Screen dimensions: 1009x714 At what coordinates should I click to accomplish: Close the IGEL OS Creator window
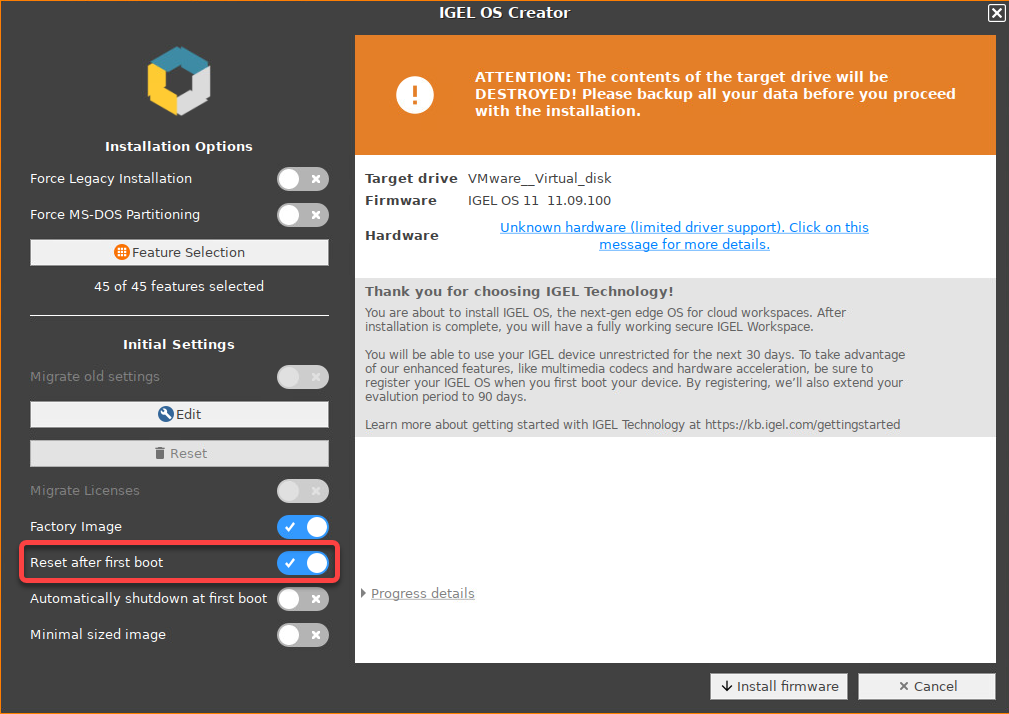click(996, 13)
